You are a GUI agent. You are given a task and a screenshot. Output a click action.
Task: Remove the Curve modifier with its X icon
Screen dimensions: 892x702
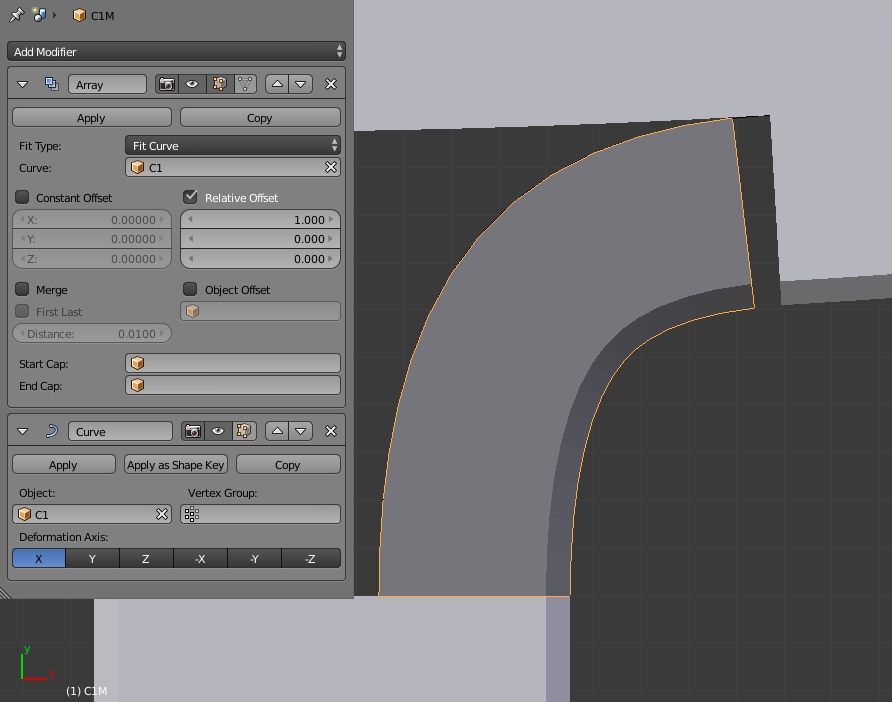pyautogui.click(x=331, y=431)
